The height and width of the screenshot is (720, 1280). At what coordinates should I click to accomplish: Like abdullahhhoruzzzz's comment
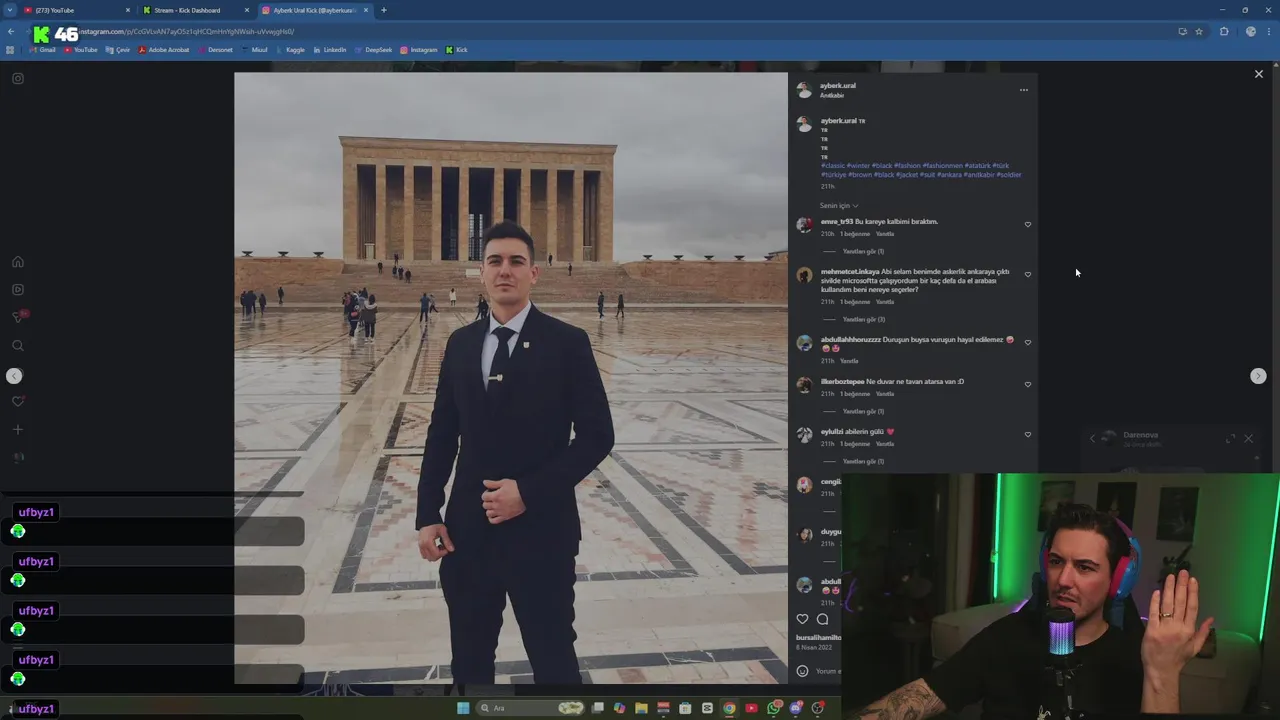(x=1027, y=342)
